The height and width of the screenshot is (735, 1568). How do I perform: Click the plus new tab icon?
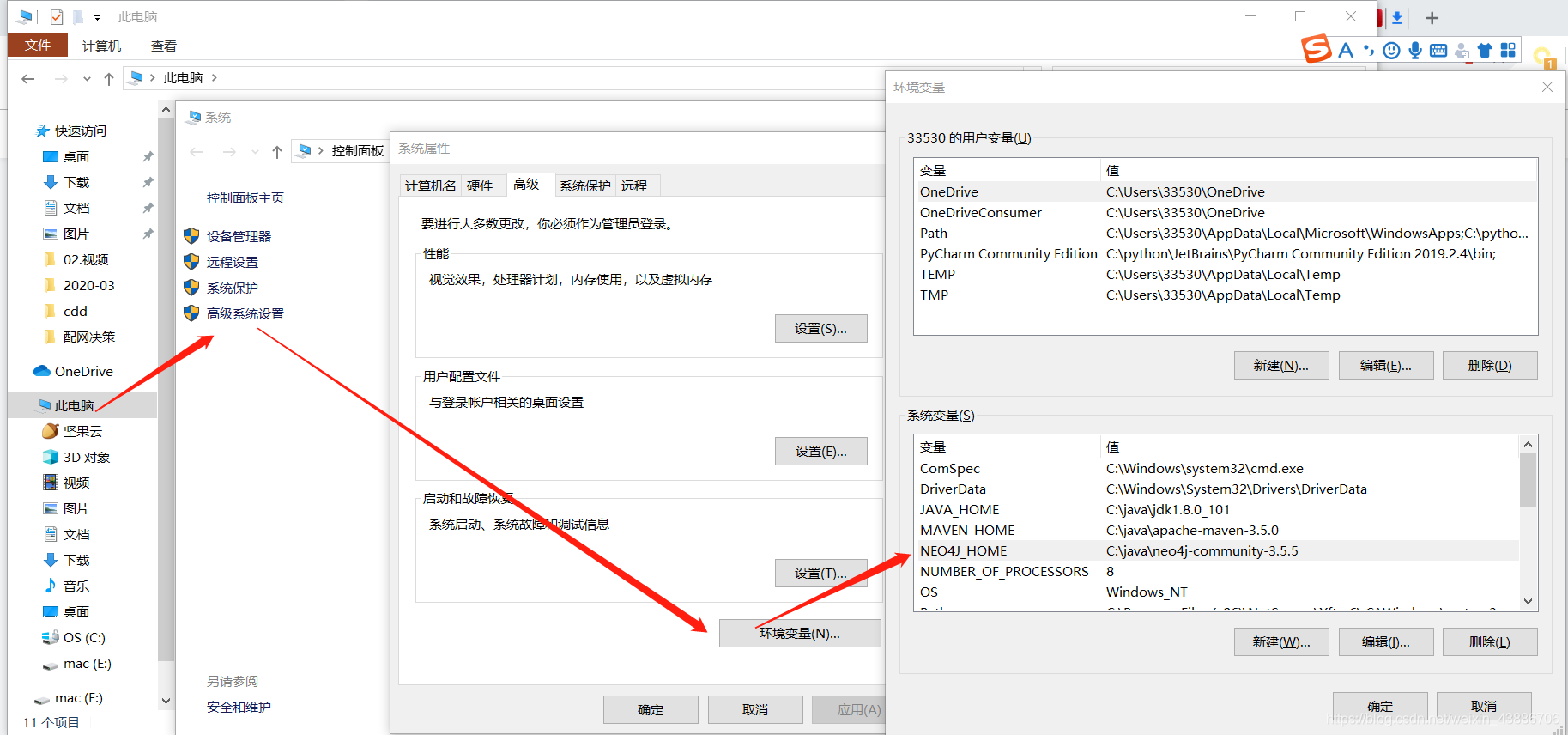pos(1432,18)
